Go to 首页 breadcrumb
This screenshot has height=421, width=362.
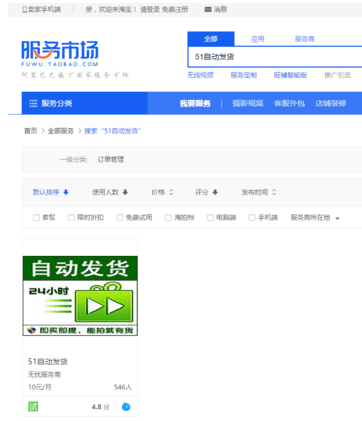pyautogui.click(x=31, y=131)
